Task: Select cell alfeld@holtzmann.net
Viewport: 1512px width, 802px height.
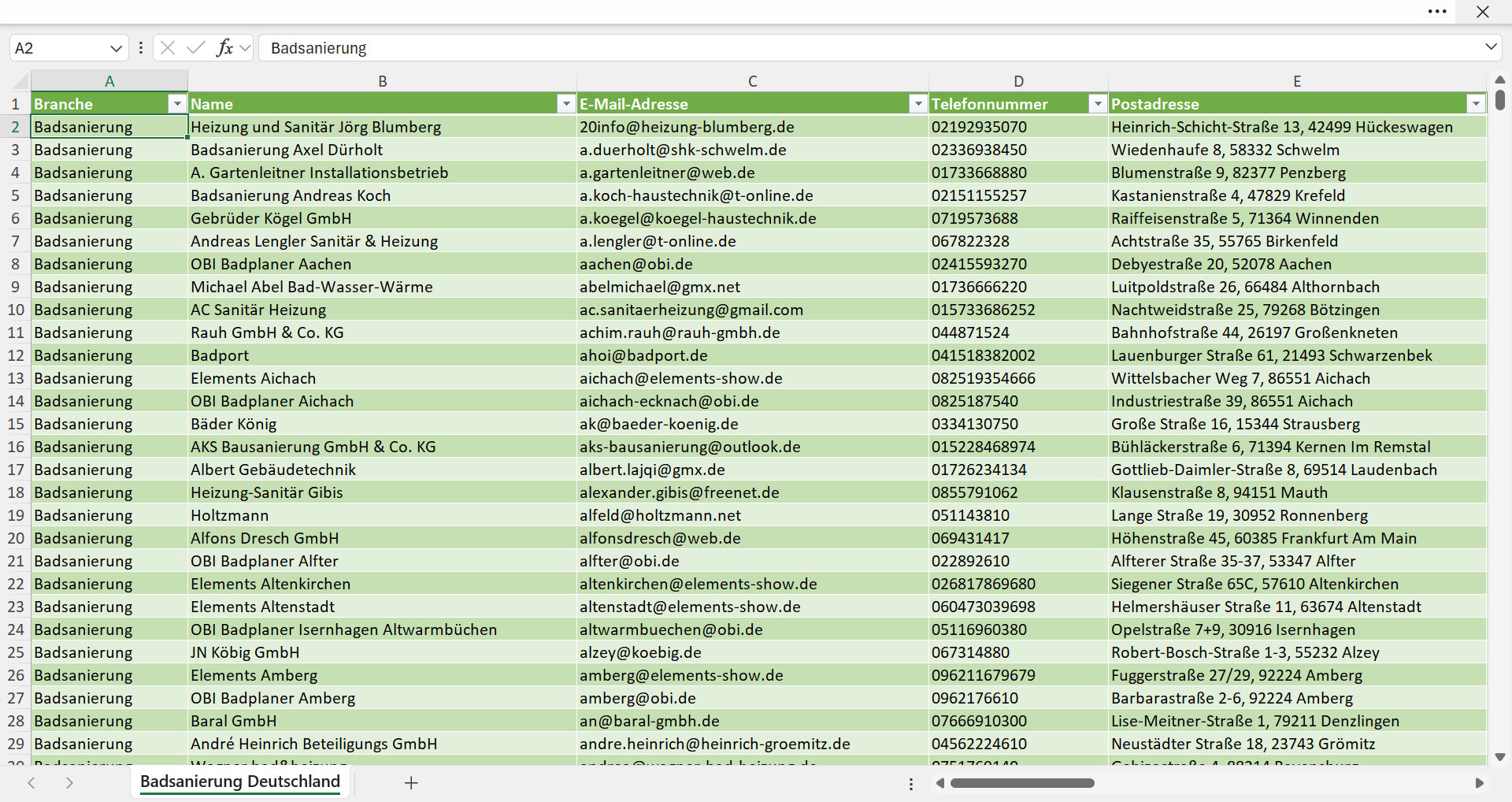Action: pyautogui.click(x=753, y=515)
